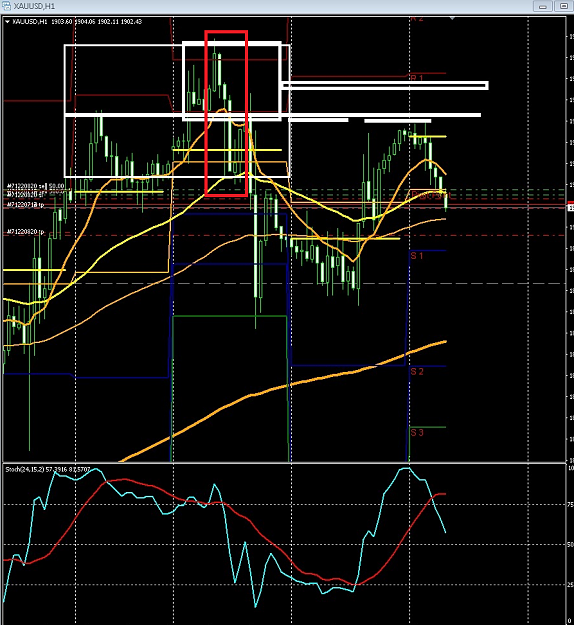This screenshot has width=574, height=625.
Task: Expand the small triangle beside XAUUSD,H1 header
Action: click(7, 22)
